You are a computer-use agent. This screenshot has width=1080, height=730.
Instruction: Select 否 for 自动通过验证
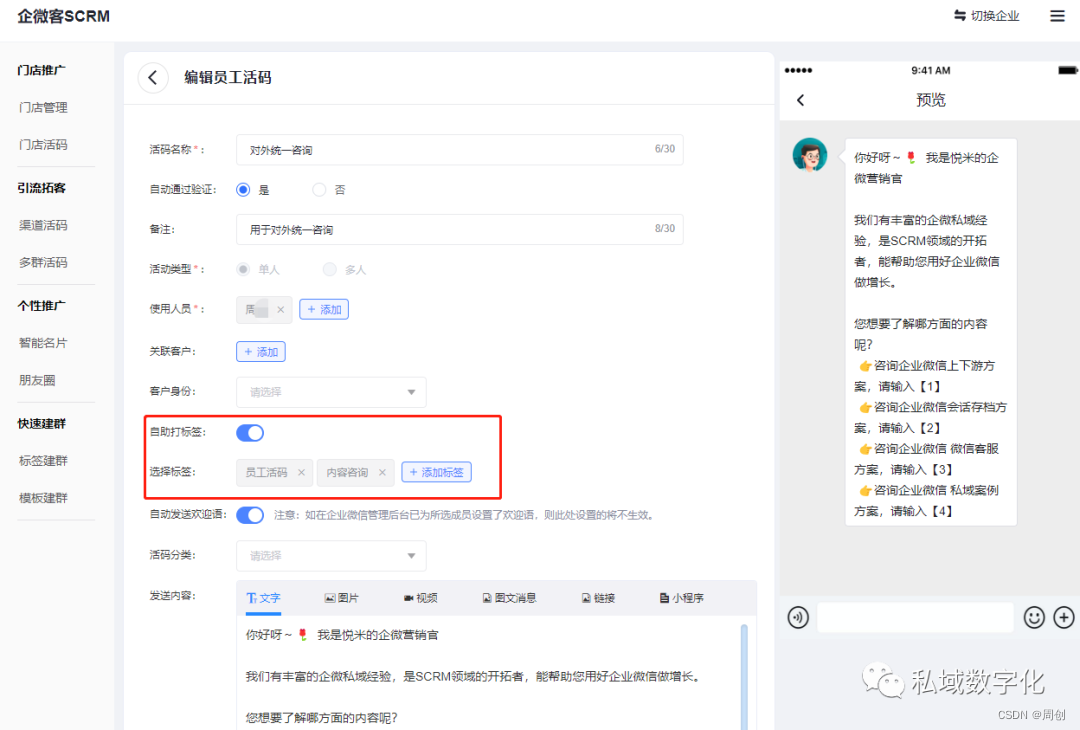point(319,189)
